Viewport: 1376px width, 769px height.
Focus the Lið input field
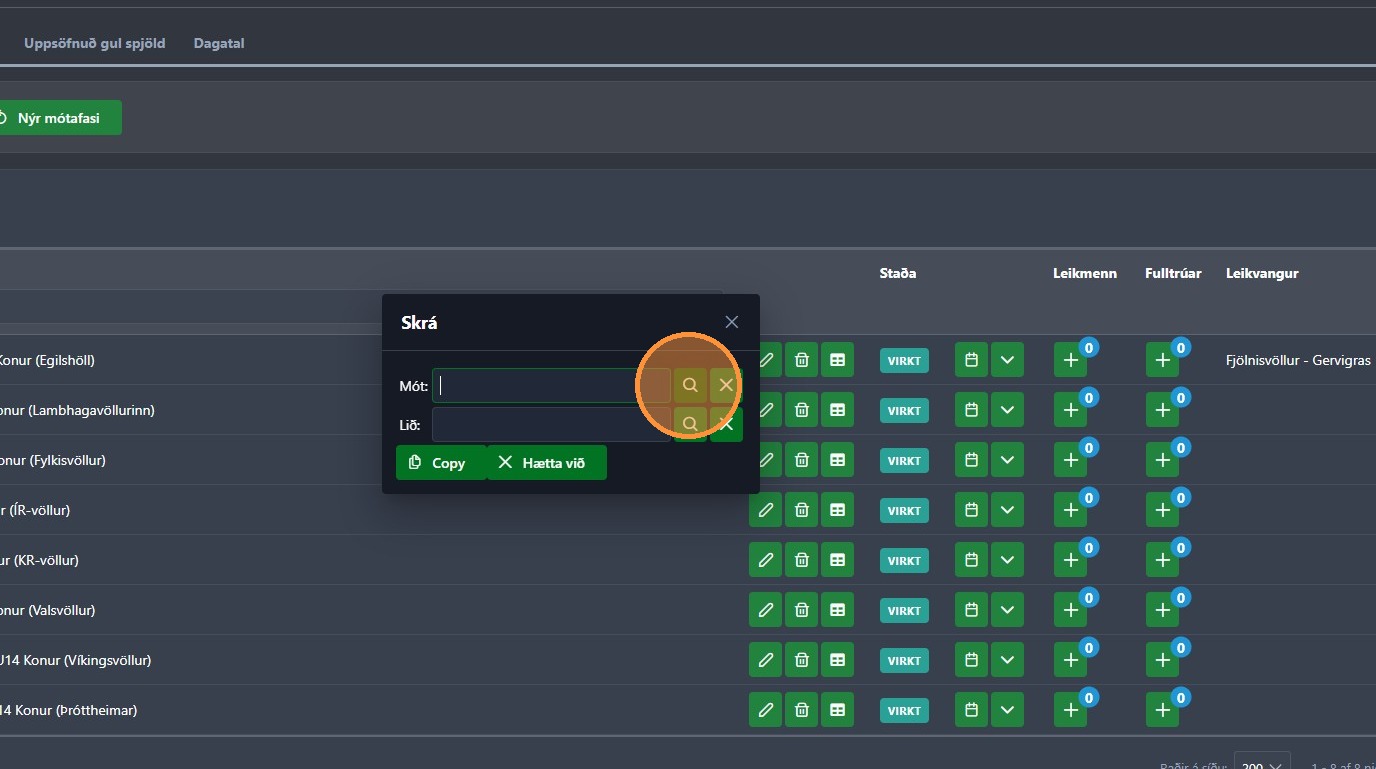(551, 424)
